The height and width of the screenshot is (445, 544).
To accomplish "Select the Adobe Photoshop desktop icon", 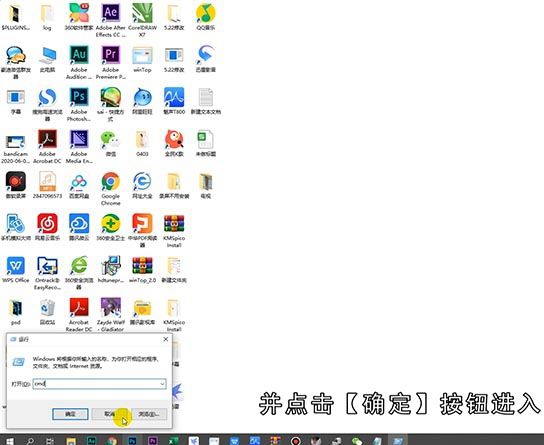I will tap(79, 104).
